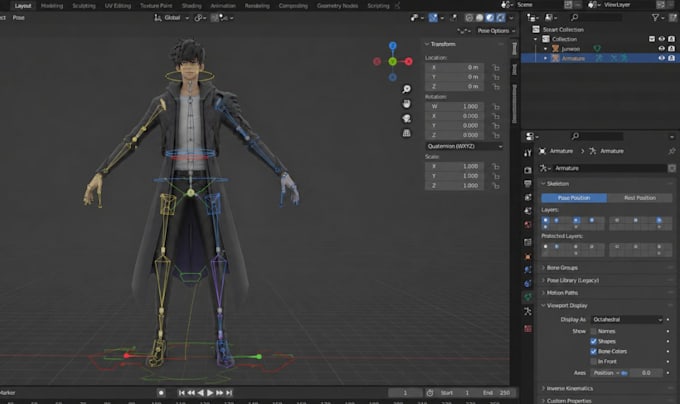Switch to the Modeling workspace tab
This screenshot has height=404, width=680.
(52, 6)
